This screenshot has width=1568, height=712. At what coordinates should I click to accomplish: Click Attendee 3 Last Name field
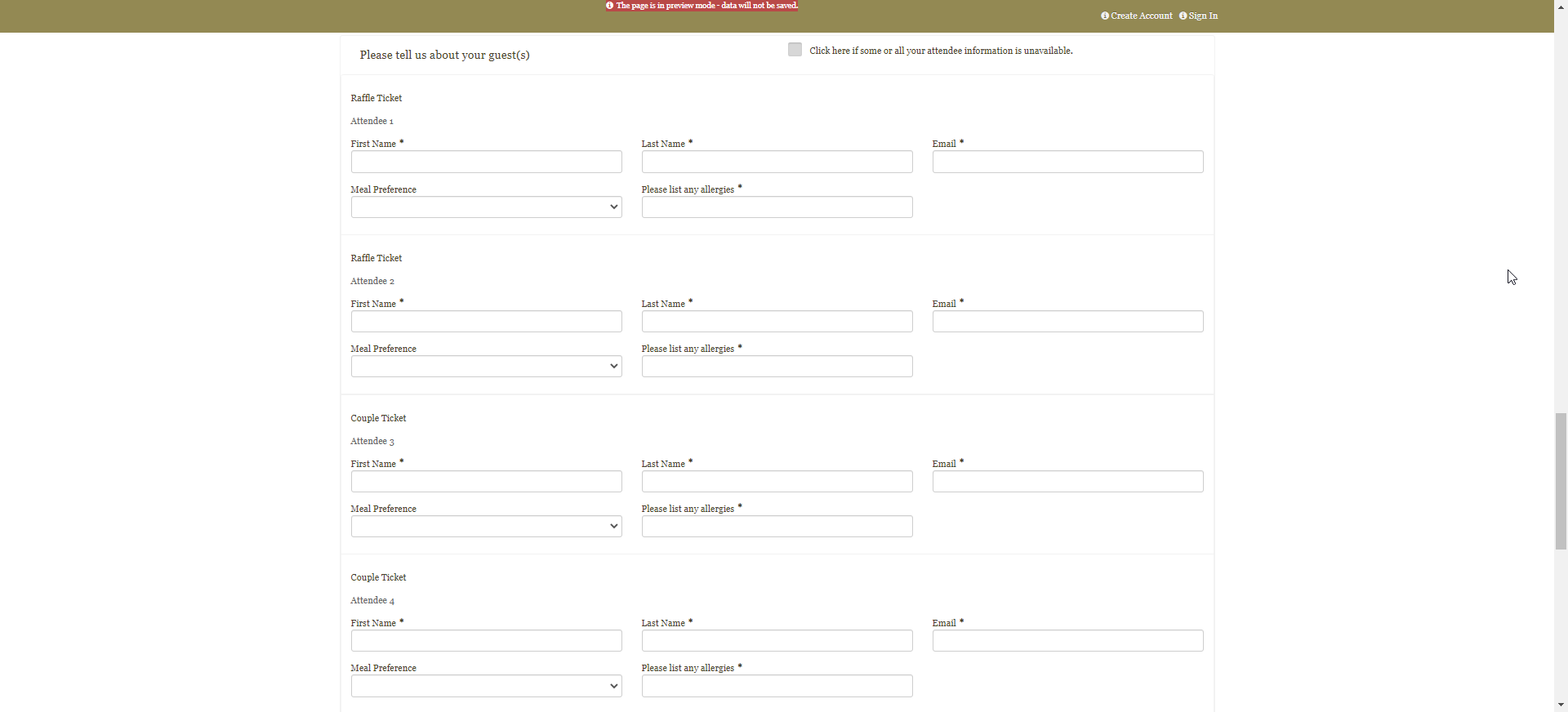click(777, 482)
